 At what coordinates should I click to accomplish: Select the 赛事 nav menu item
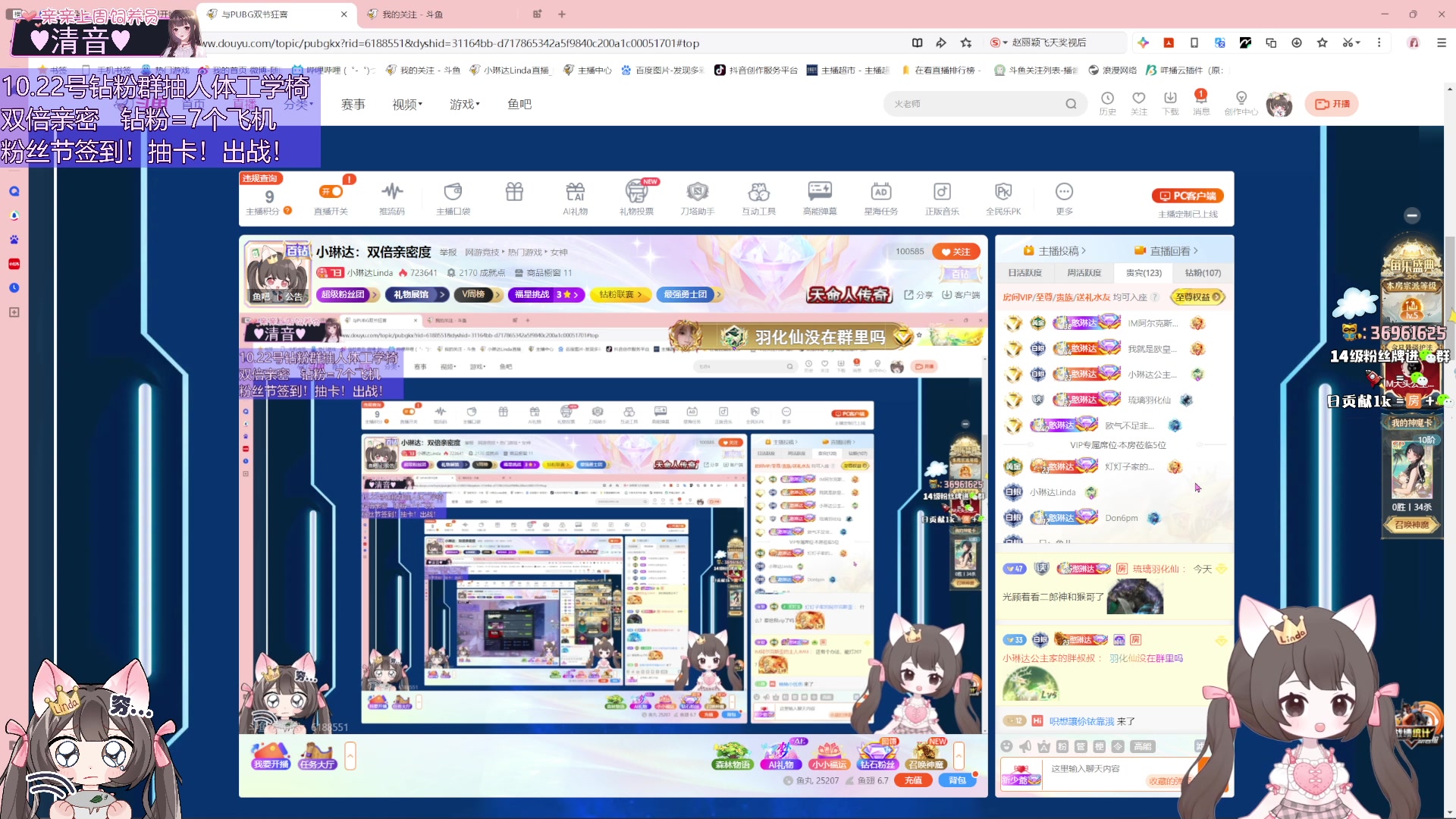[353, 105]
